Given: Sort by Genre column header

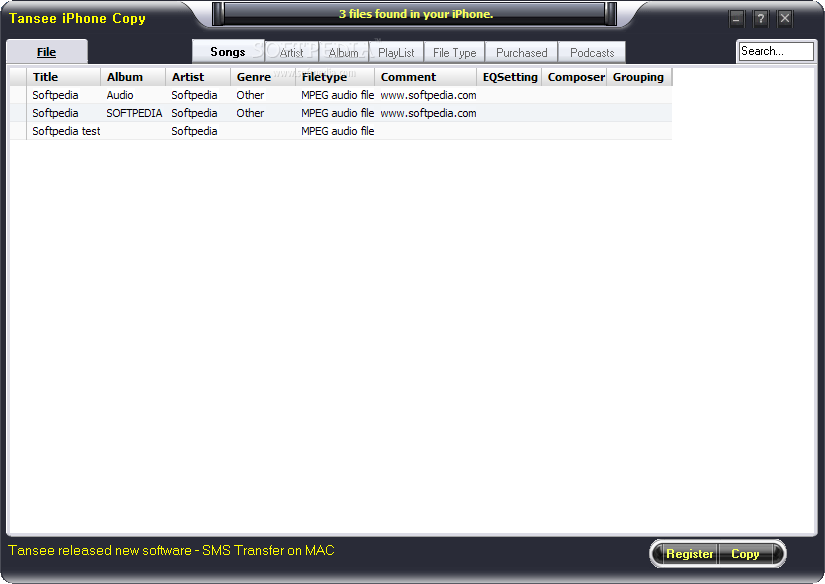Looking at the screenshot, I should (x=263, y=77).
